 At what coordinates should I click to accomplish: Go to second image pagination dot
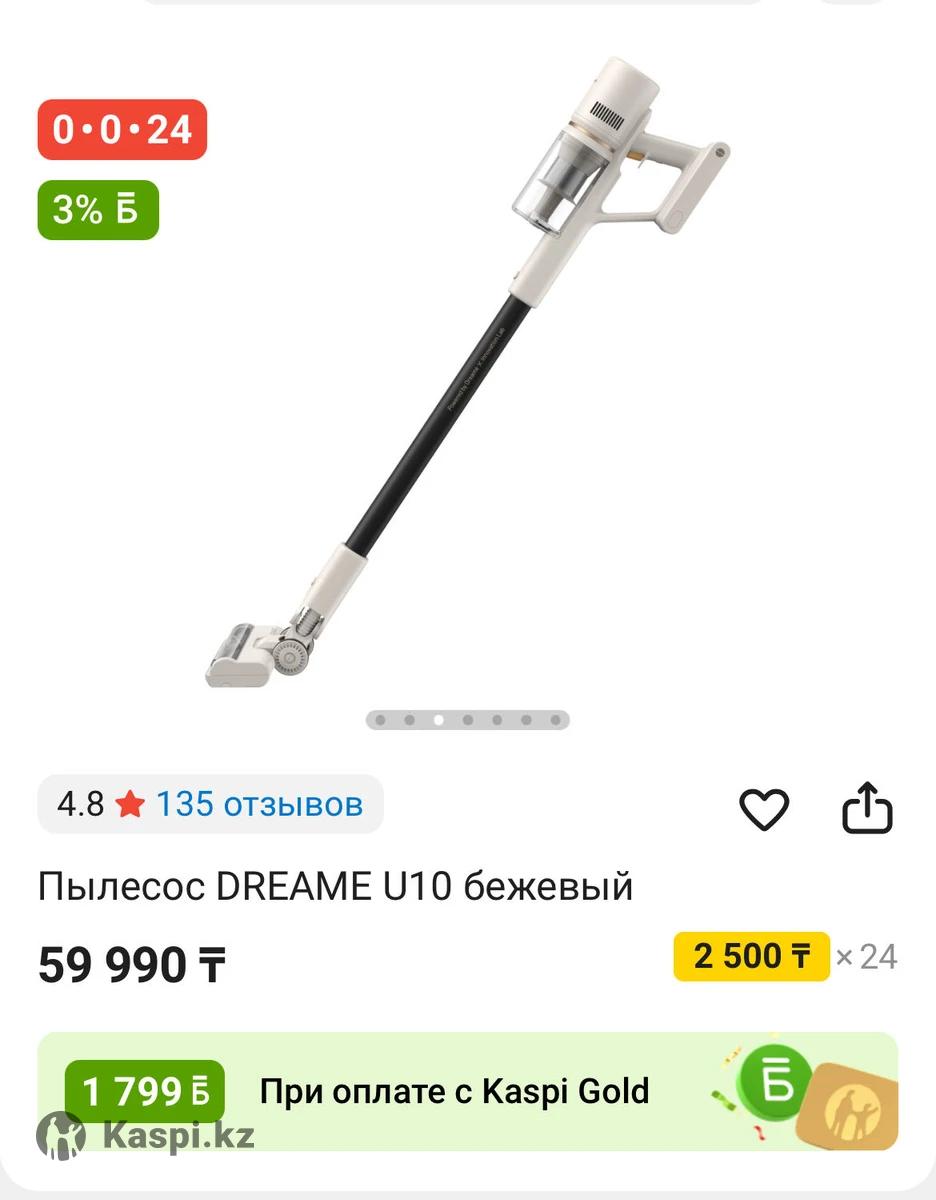410,719
